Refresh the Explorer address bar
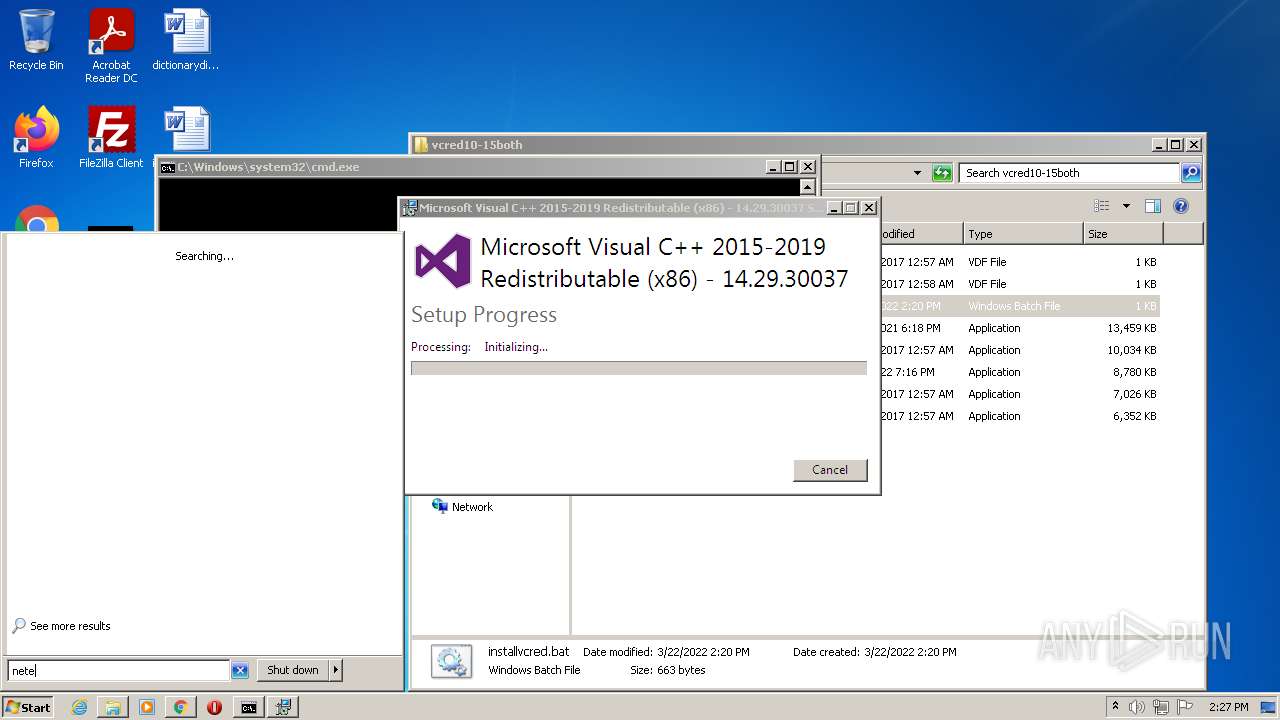This screenshot has width=1280, height=720. (942, 173)
